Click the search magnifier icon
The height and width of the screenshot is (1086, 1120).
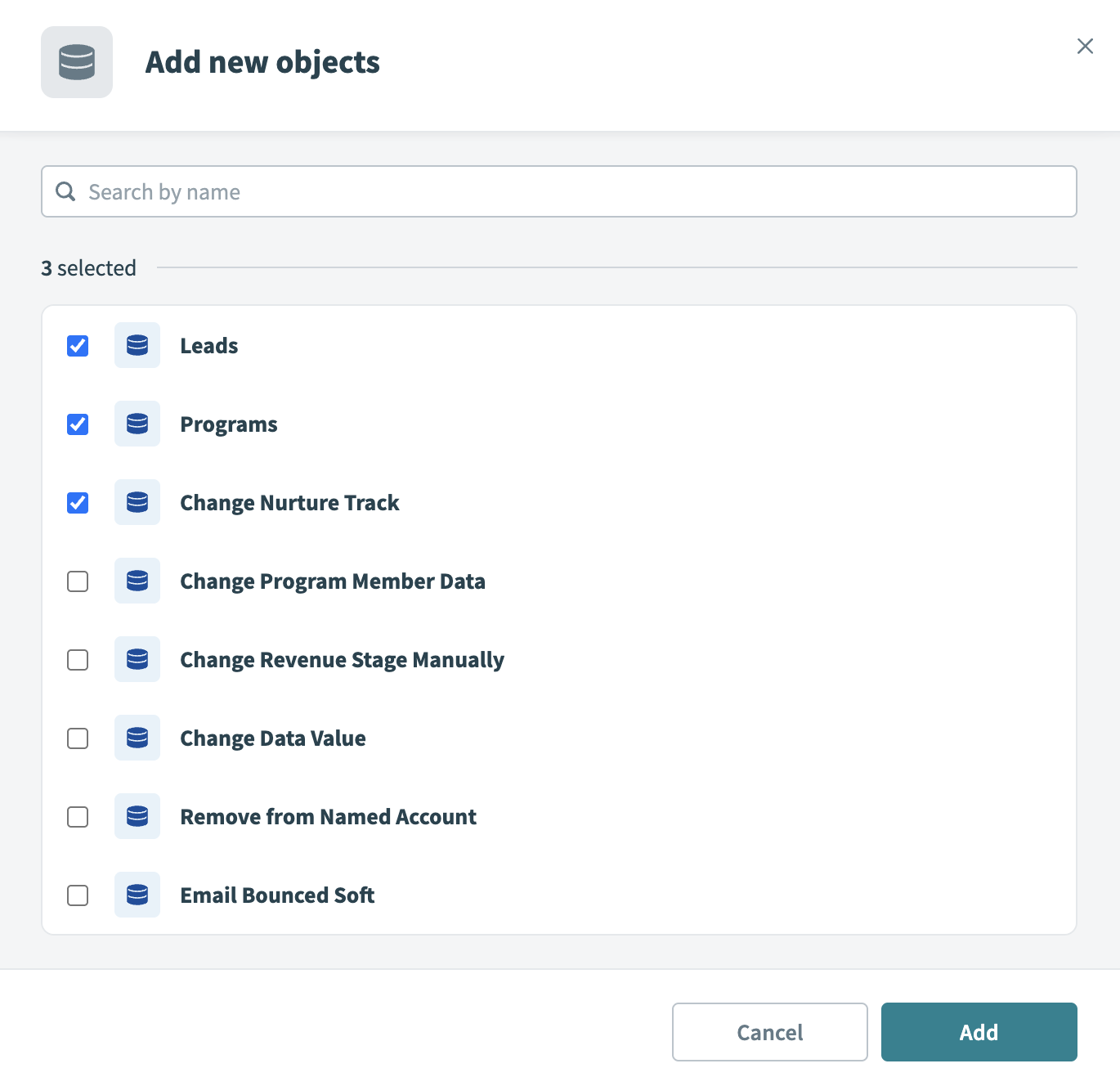click(65, 191)
